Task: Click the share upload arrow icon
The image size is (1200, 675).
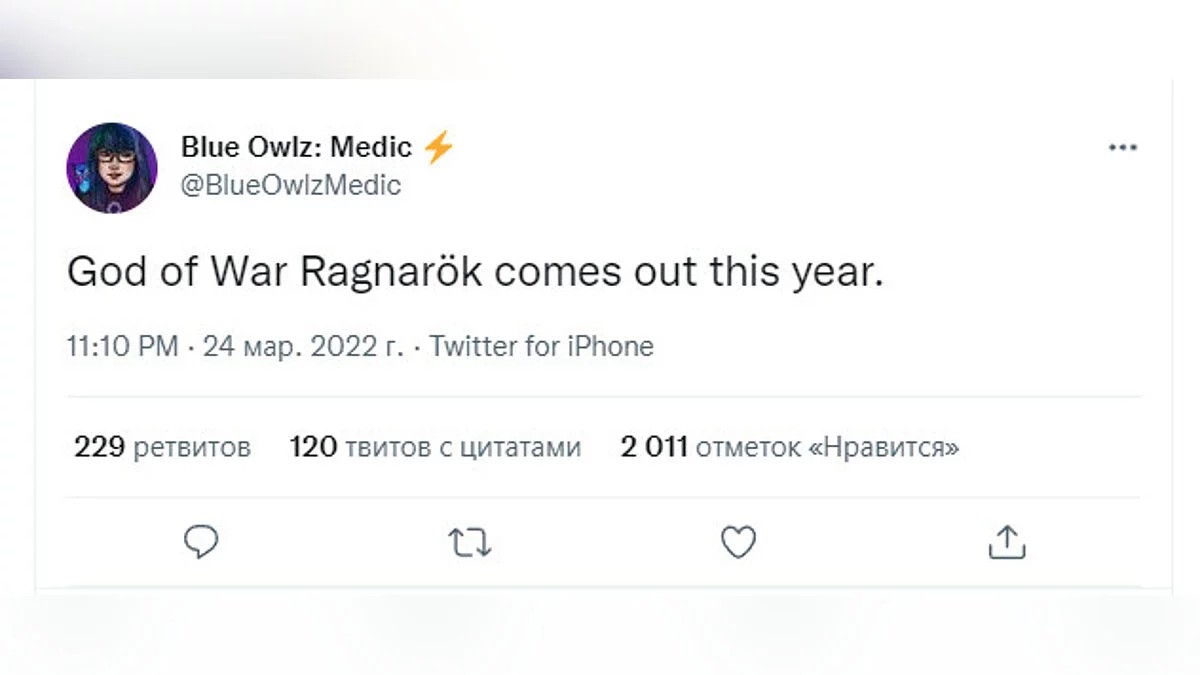Action: point(1007,542)
